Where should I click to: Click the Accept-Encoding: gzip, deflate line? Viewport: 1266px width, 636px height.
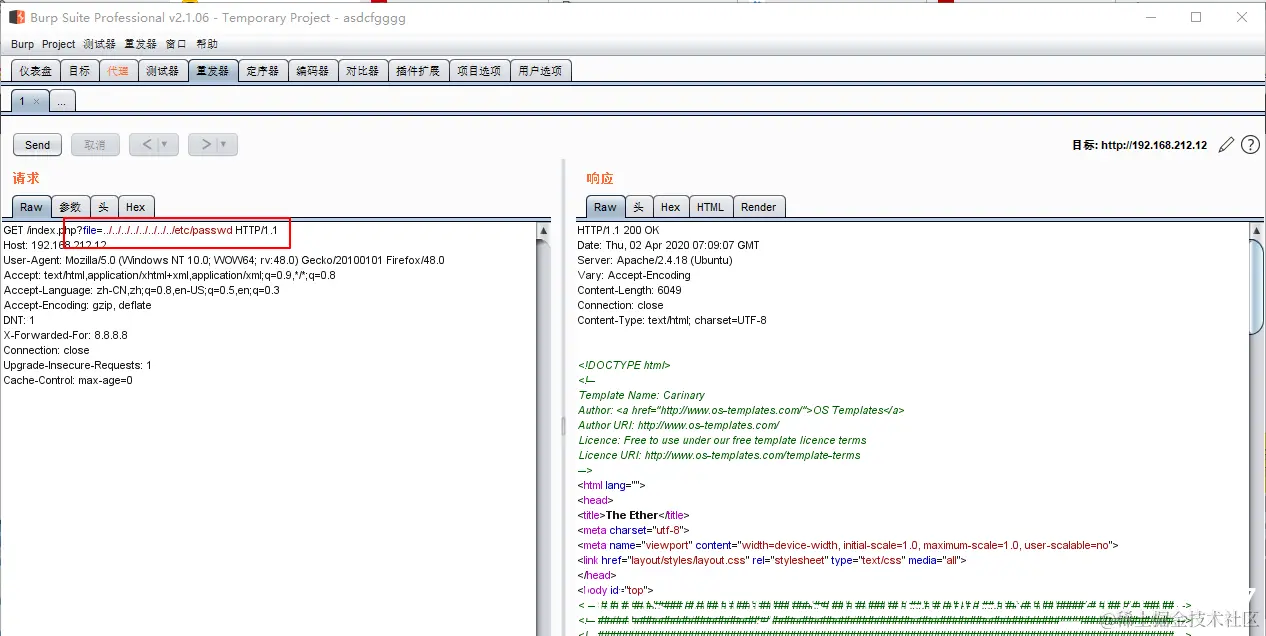[77, 306]
